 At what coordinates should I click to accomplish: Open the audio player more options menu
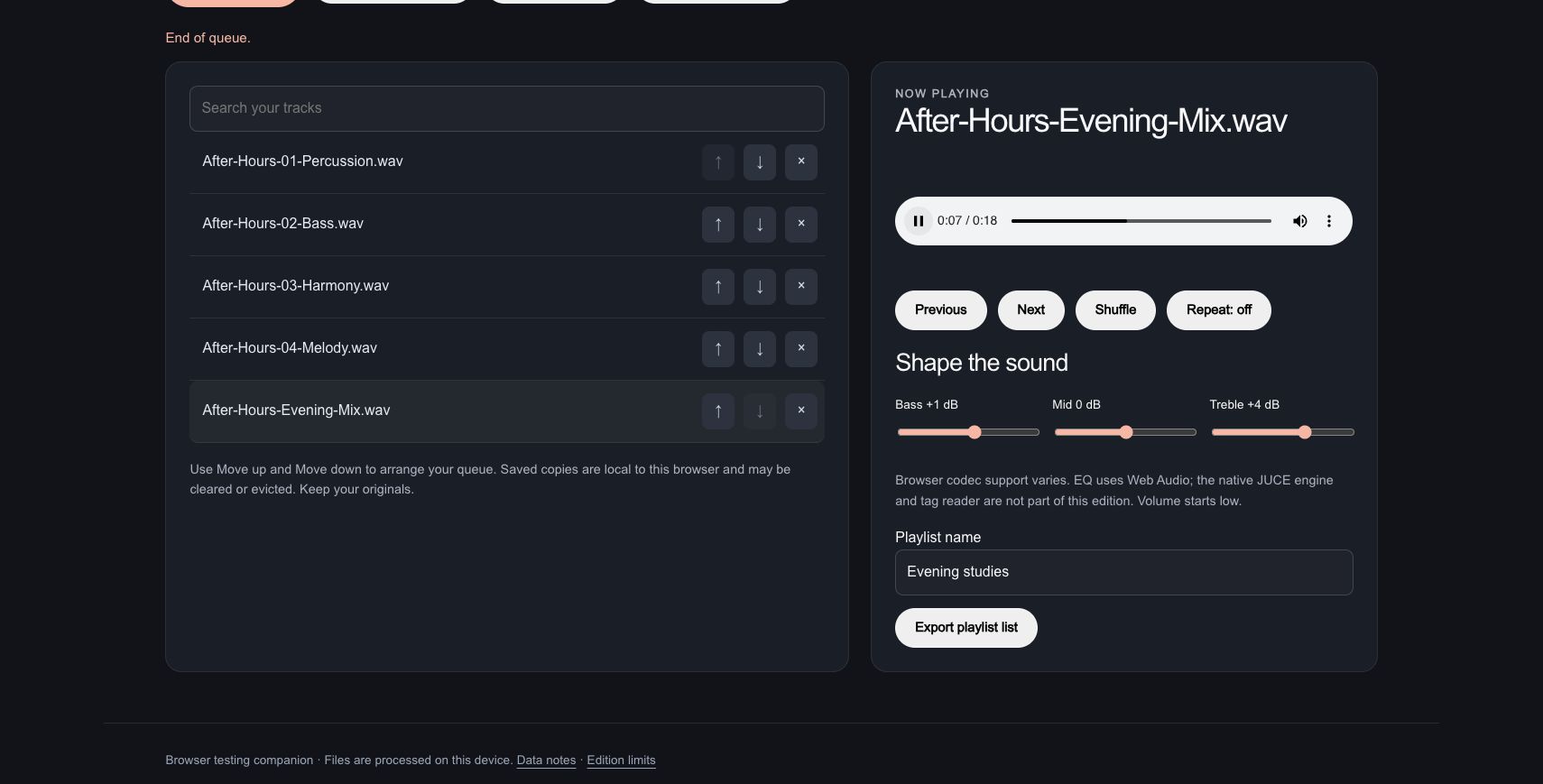click(1329, 221)
